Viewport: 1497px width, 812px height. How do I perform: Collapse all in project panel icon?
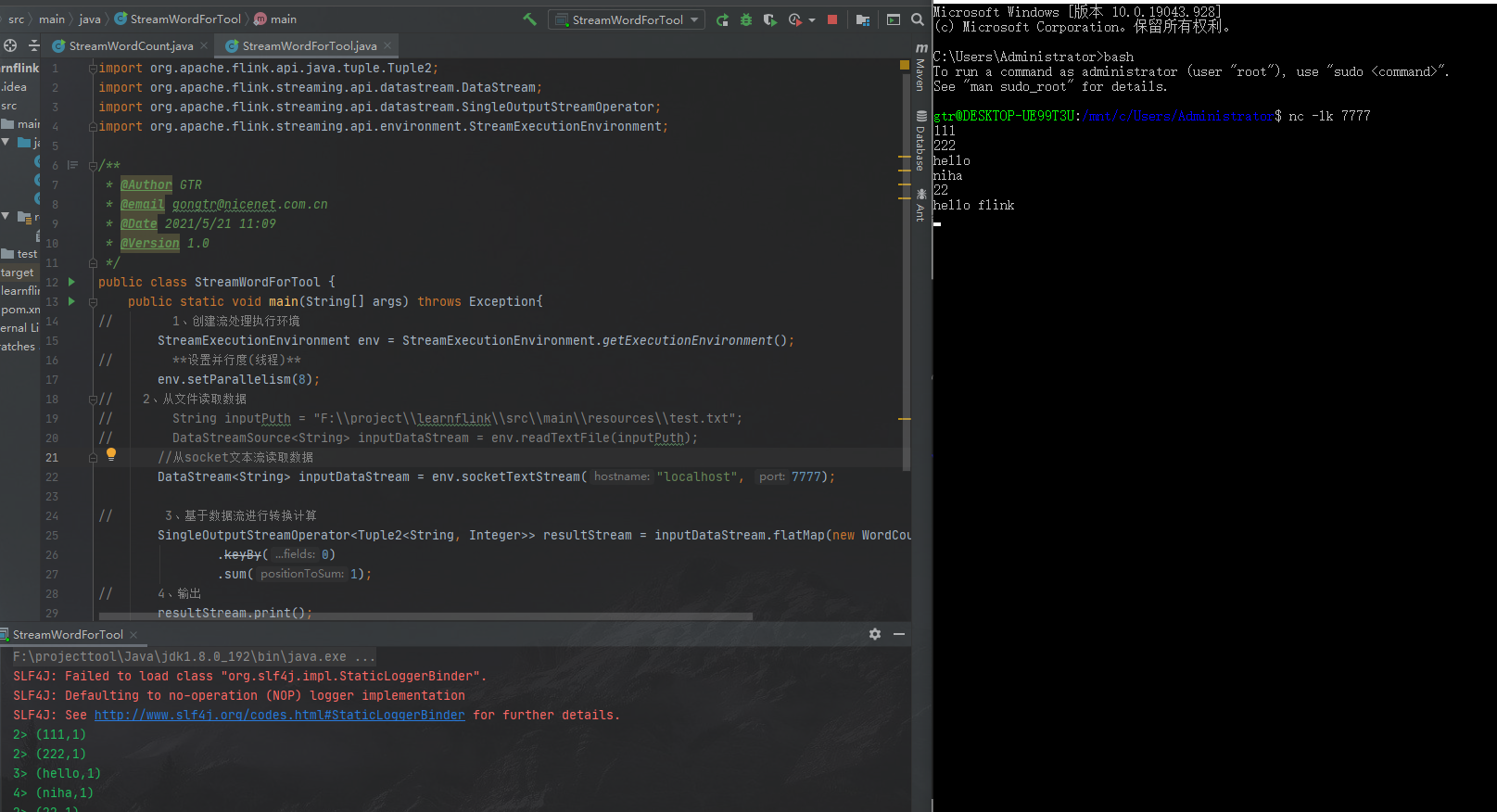(x=34, y=45)
